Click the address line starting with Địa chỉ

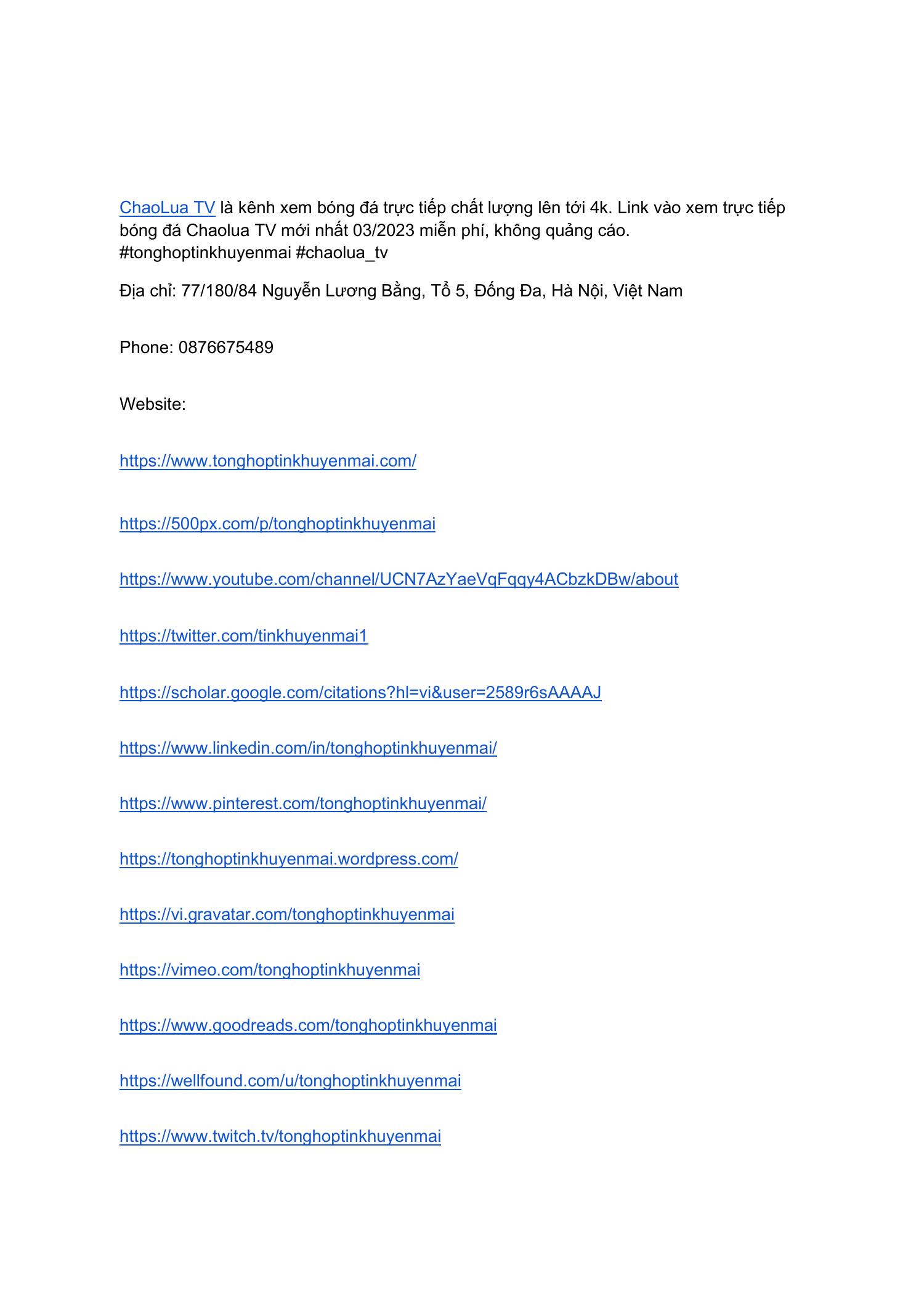[401, 291]
